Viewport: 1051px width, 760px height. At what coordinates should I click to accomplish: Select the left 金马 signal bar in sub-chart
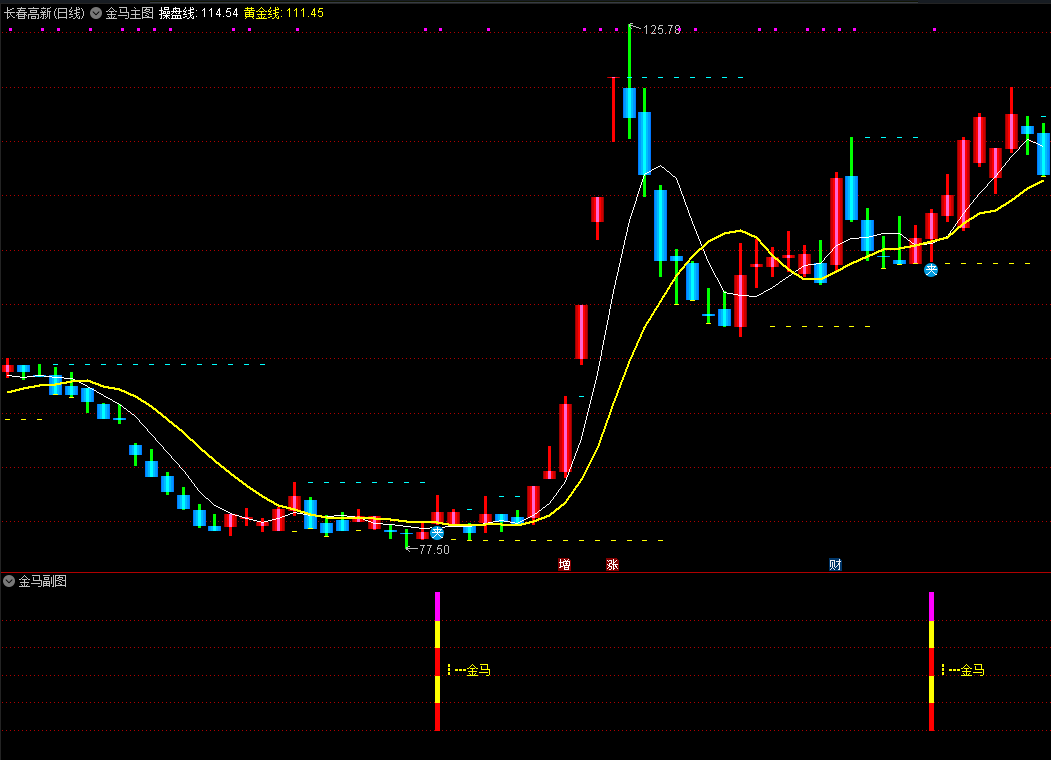click(x=437, y=661)
